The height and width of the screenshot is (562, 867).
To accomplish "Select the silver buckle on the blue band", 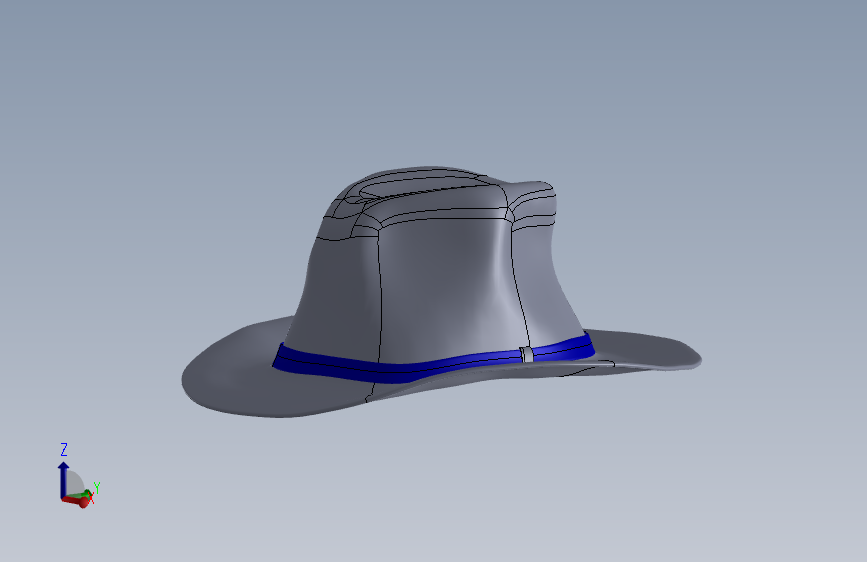I will tap(527, 354).
